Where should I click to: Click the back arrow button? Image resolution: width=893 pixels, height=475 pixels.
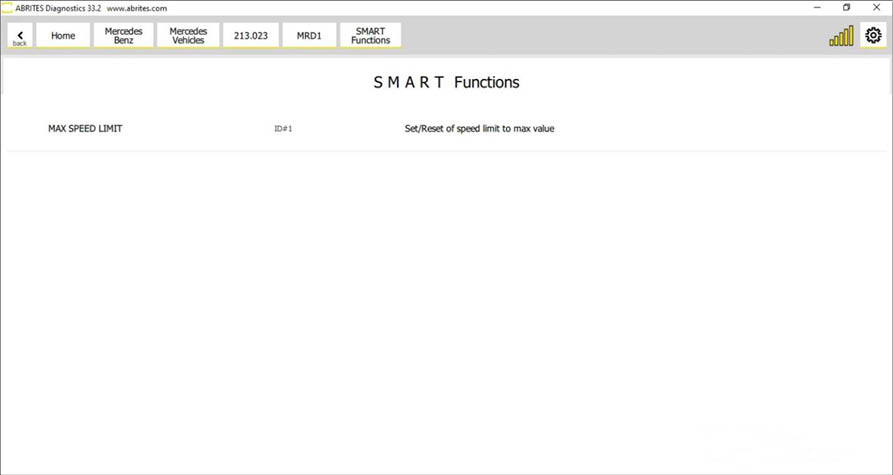20,36
